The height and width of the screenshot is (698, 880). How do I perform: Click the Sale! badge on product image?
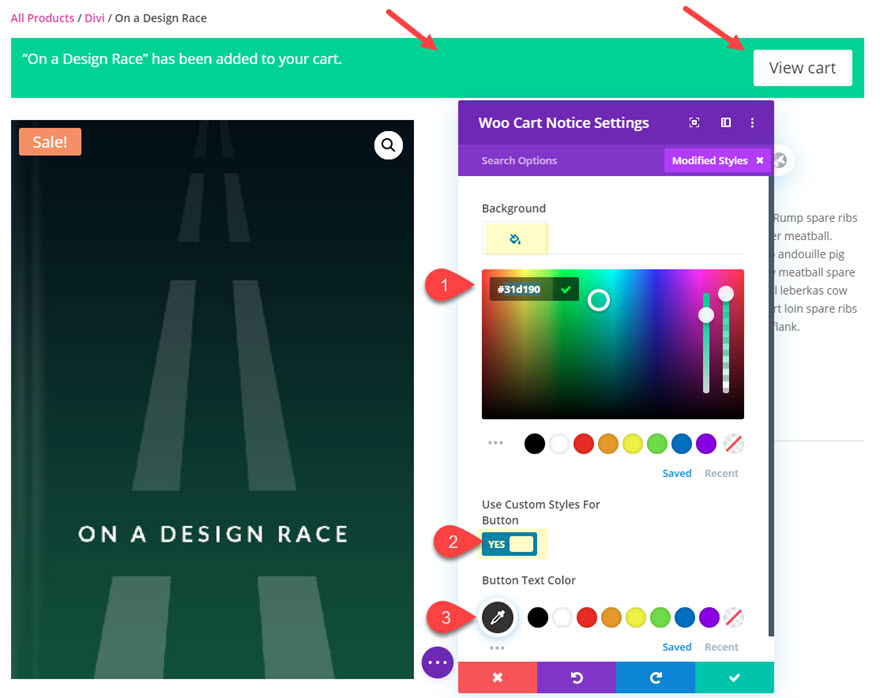point(50,141)
